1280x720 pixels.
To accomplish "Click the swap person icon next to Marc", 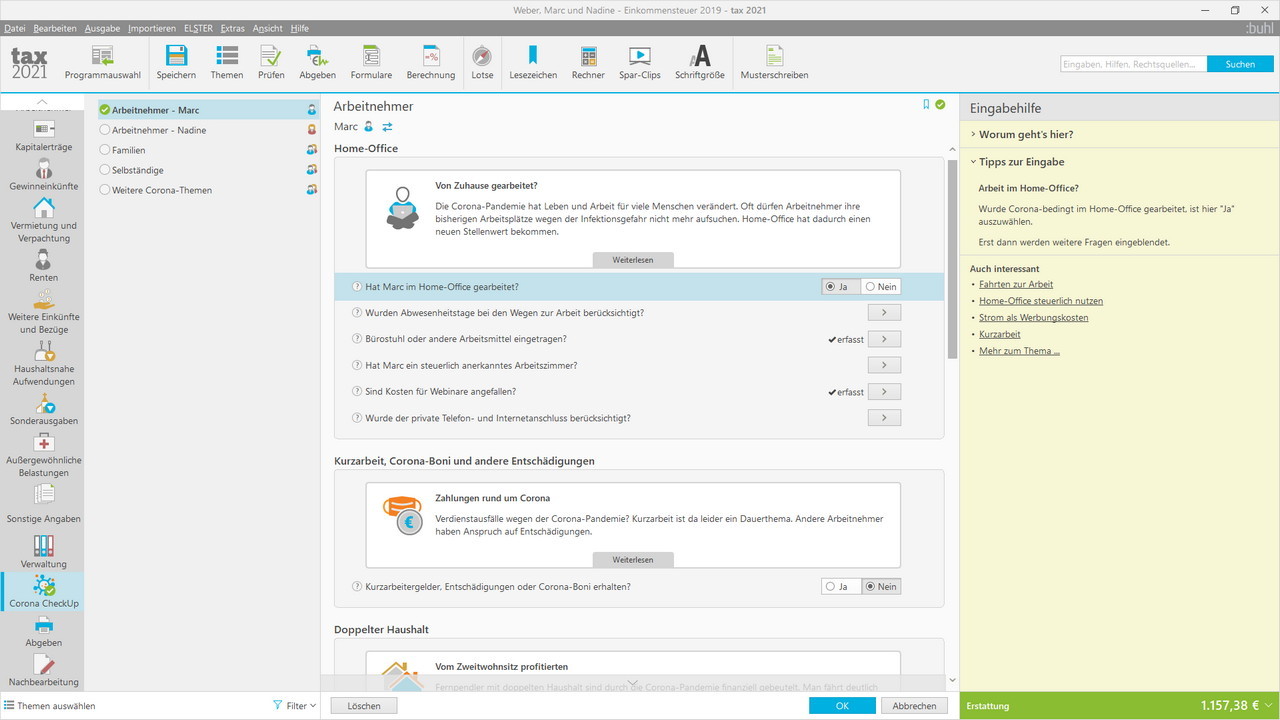I will tap(387, 127).
